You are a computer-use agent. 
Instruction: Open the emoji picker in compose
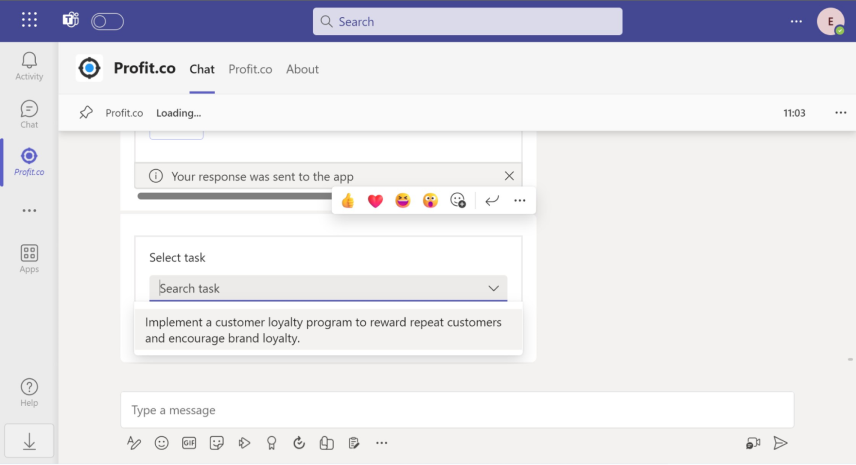point(162,443)
